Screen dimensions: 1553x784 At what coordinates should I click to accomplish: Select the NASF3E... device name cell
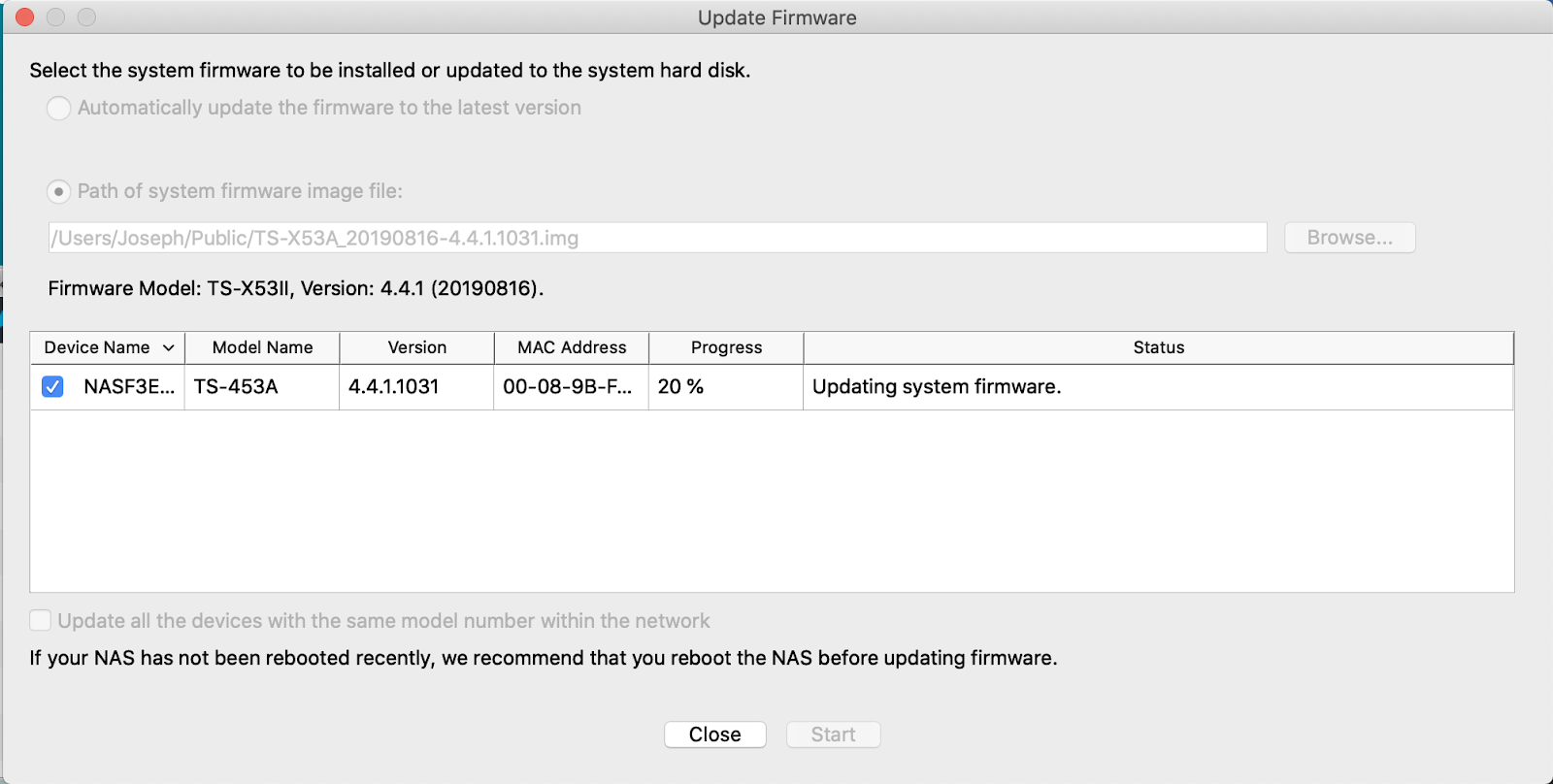pyautogui.click(x=129, y=387)
